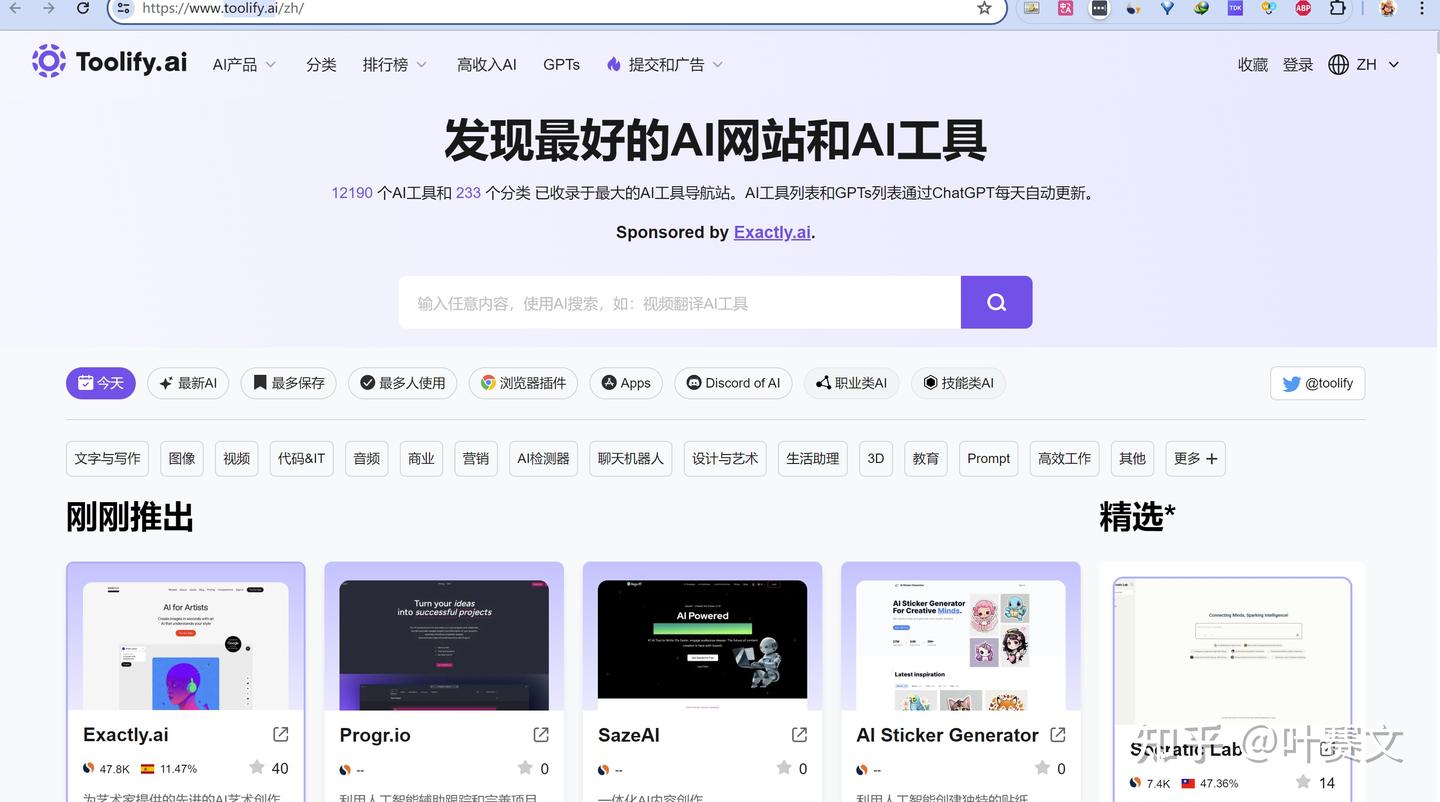The height and width of the screenshot is (802, 1440).
Task: Open GPTs in navigation
Action: click(x=561, y=64)
